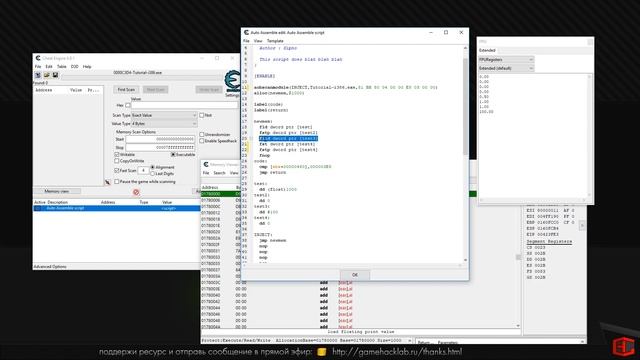This screenshot has width=640, height=360.
Task: Enable the Unrandomizer checkbox
Action: [x=202, y=134]
